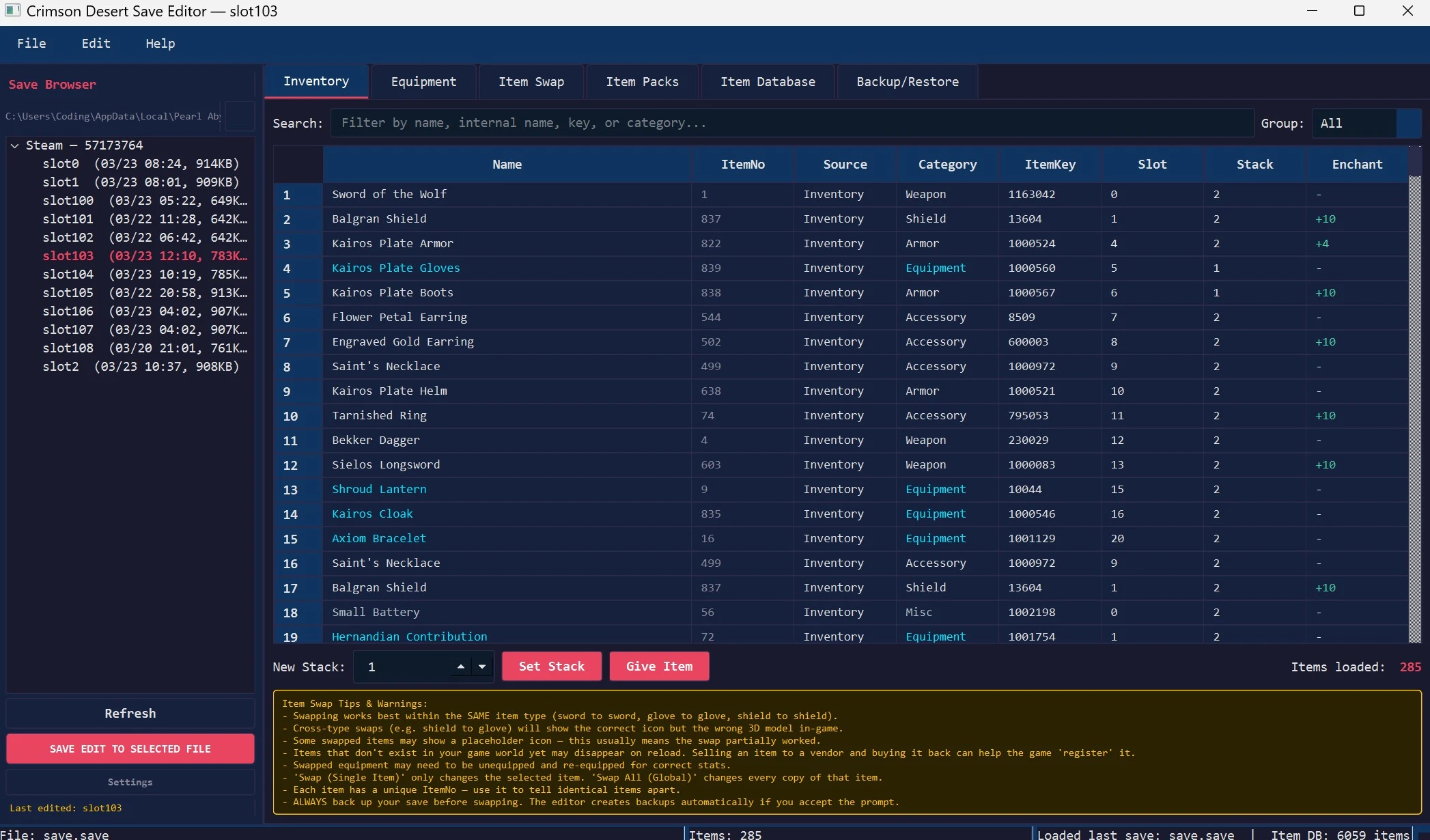Increment the New Stack spinner up arrow

(x=461, y=667)
